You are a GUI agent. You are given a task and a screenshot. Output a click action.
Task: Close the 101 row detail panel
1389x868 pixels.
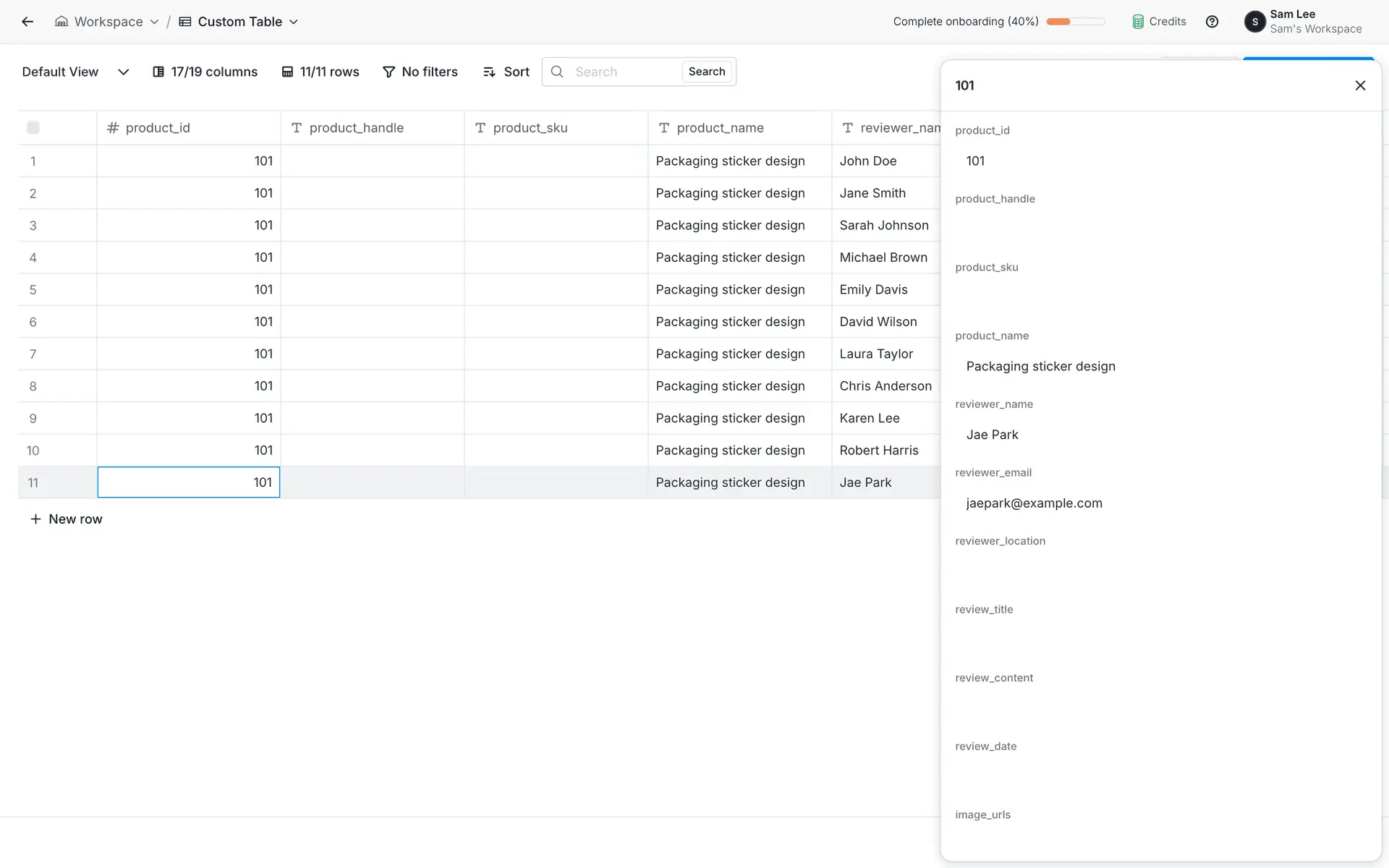(x=1360, y=85)
